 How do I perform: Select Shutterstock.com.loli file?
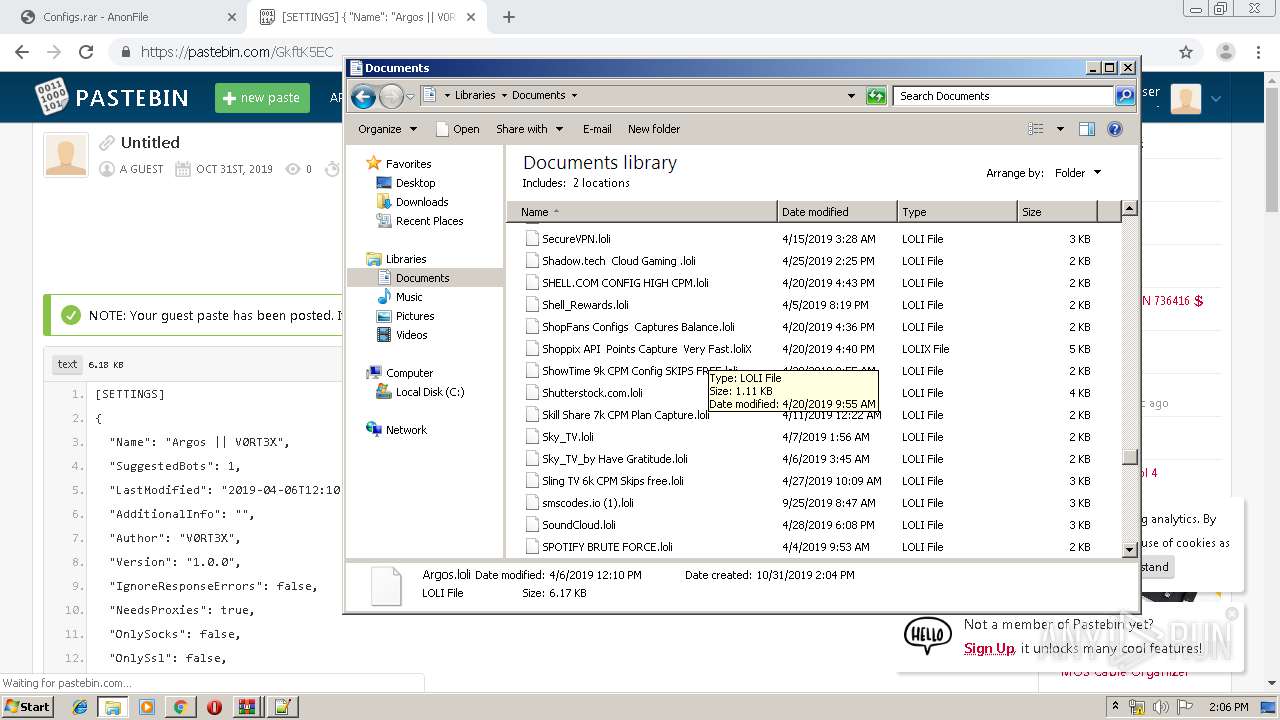(x=592, y=393)
